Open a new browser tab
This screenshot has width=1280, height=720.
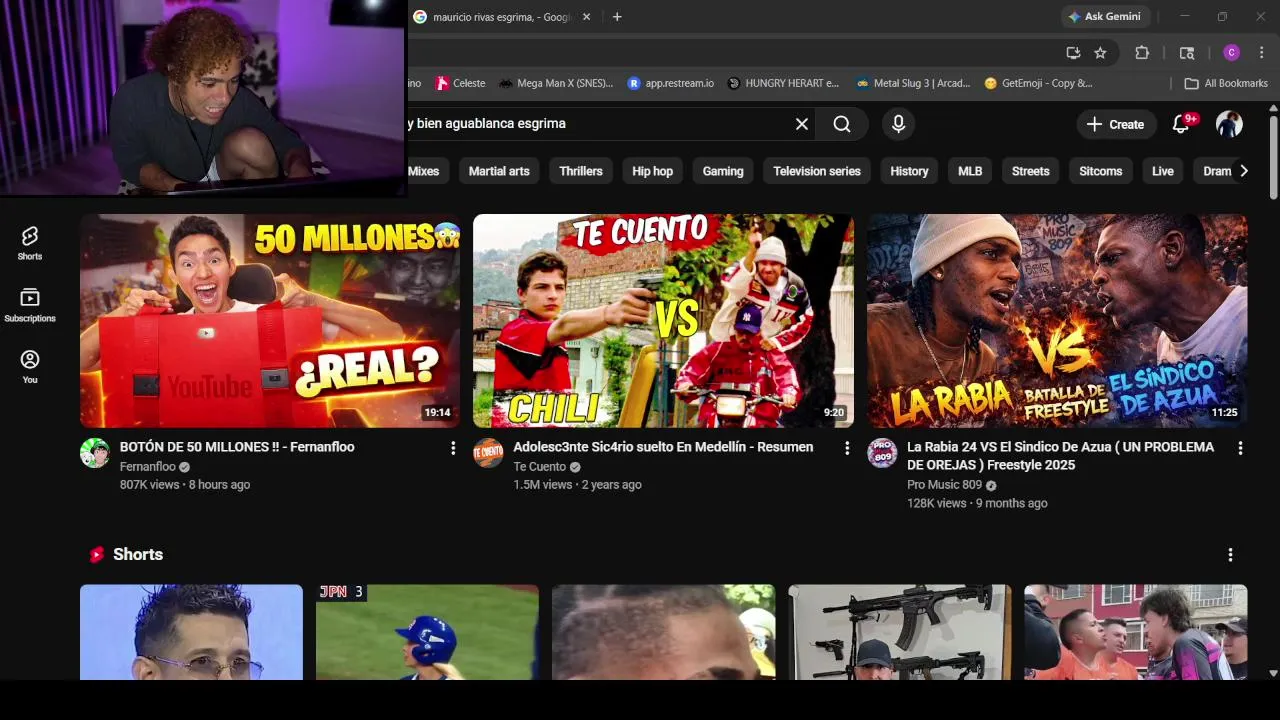pyautogui.click(x=617, y=17)
